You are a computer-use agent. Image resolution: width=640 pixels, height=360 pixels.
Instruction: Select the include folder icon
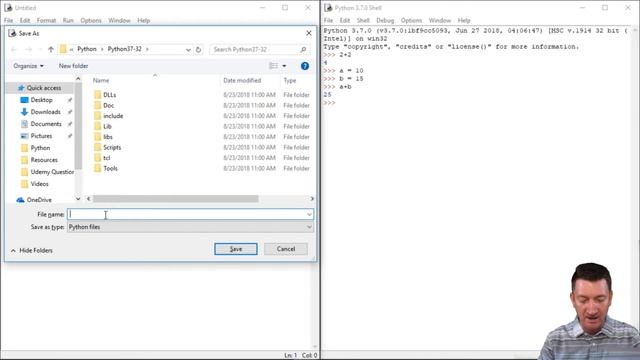(x=98, y=116)
